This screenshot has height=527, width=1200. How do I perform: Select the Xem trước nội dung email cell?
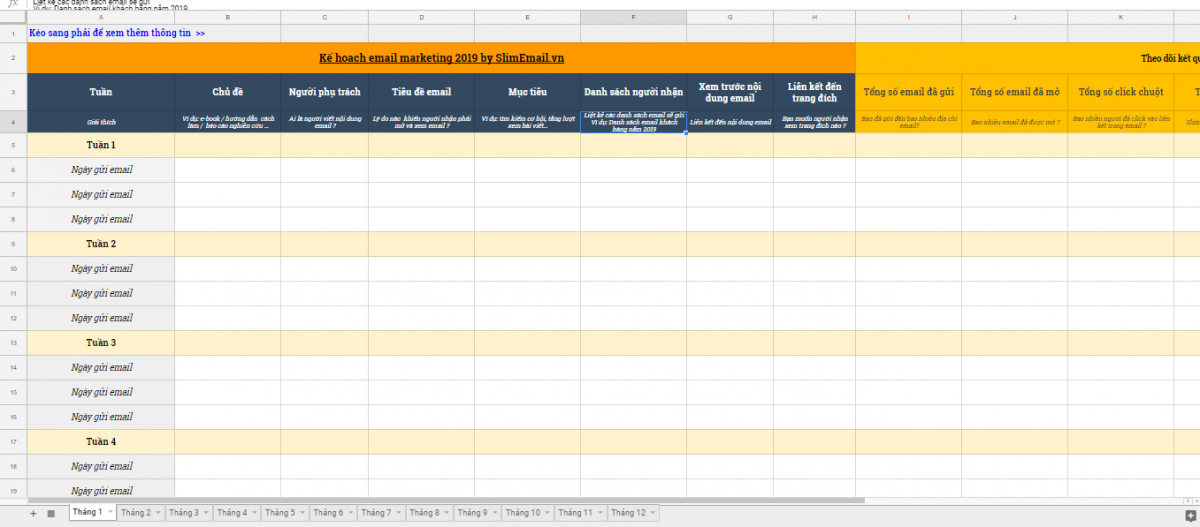(x=730, y=92)
